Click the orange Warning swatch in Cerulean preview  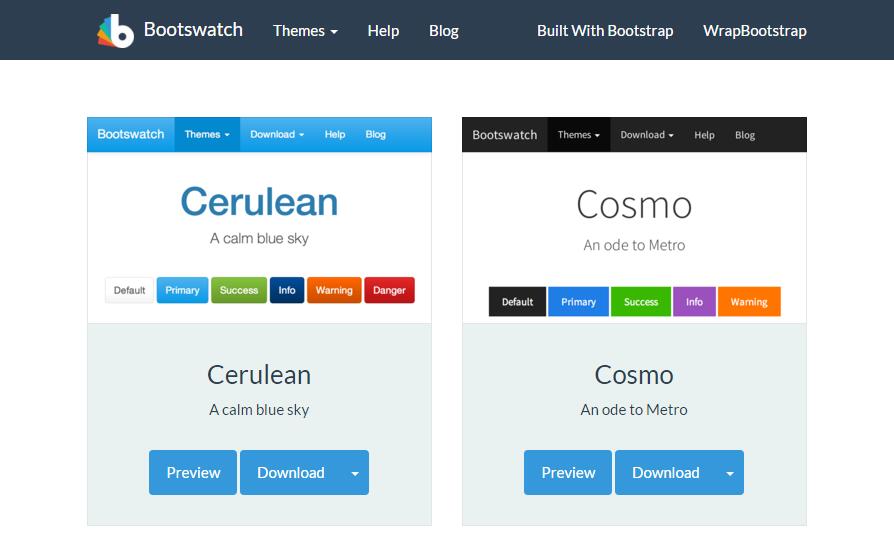[x=334, y=290]
